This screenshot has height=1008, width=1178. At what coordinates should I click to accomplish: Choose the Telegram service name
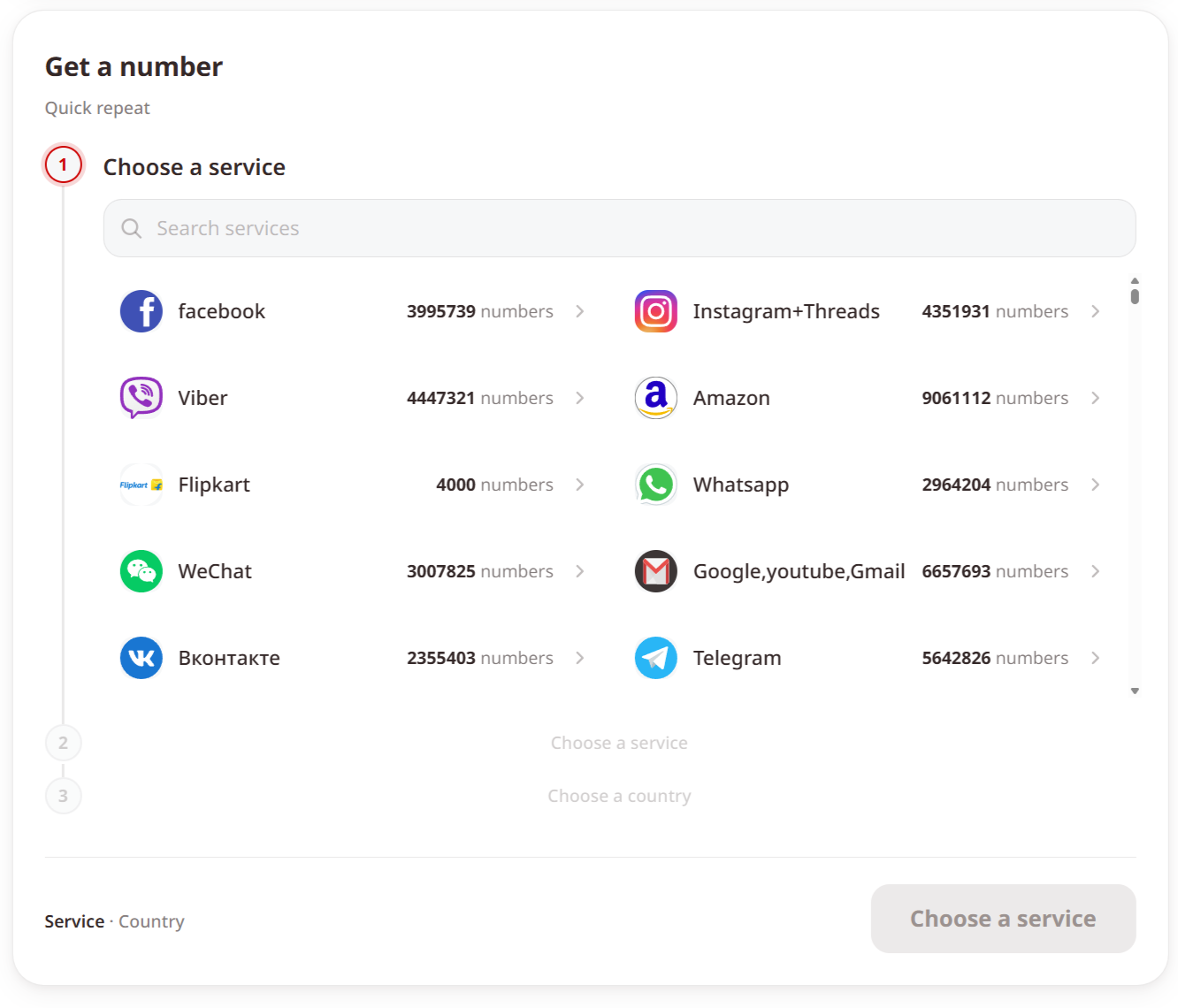coord(738,658)
